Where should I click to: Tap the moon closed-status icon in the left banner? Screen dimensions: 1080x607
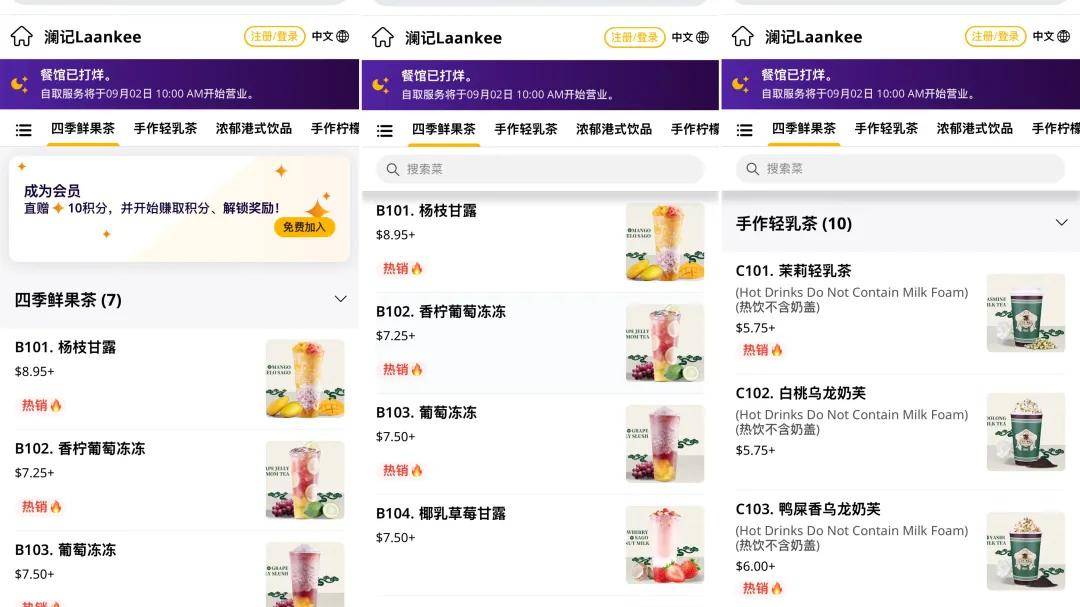point(19,84)
